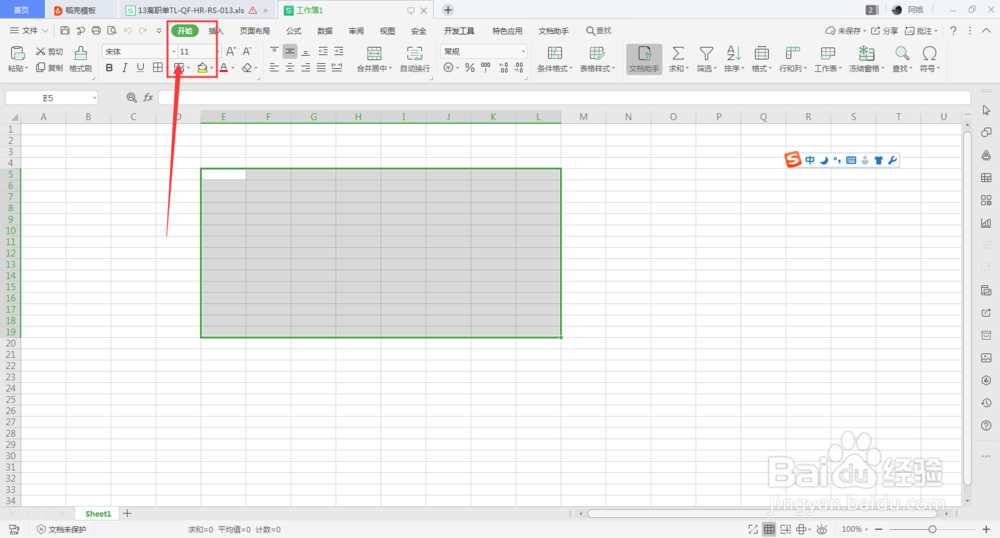Decrease font size with A- icon
The height and width of the screenshot is (538, 1000).
pyautogui.click(x=247, y=52)
